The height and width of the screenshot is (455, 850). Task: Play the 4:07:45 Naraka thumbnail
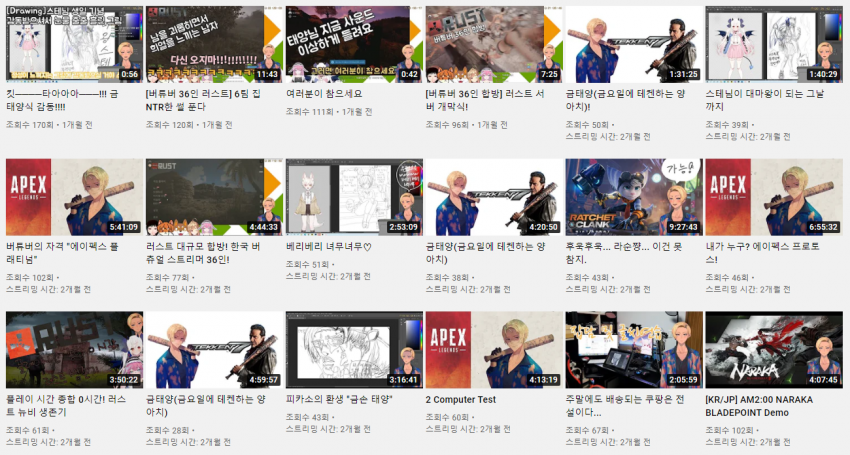pyautogui.click(x=774, y=350)
